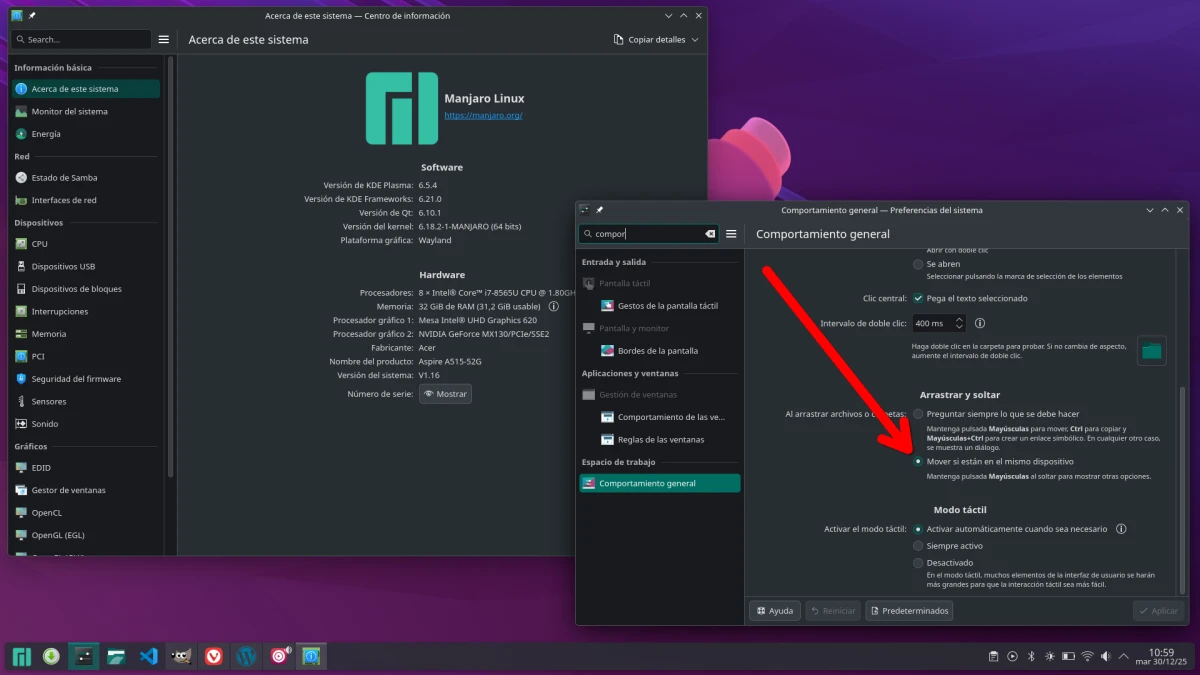The image size is (1200, 675).
Task: Click the WordPress taskbar icon
Action: 246,657
